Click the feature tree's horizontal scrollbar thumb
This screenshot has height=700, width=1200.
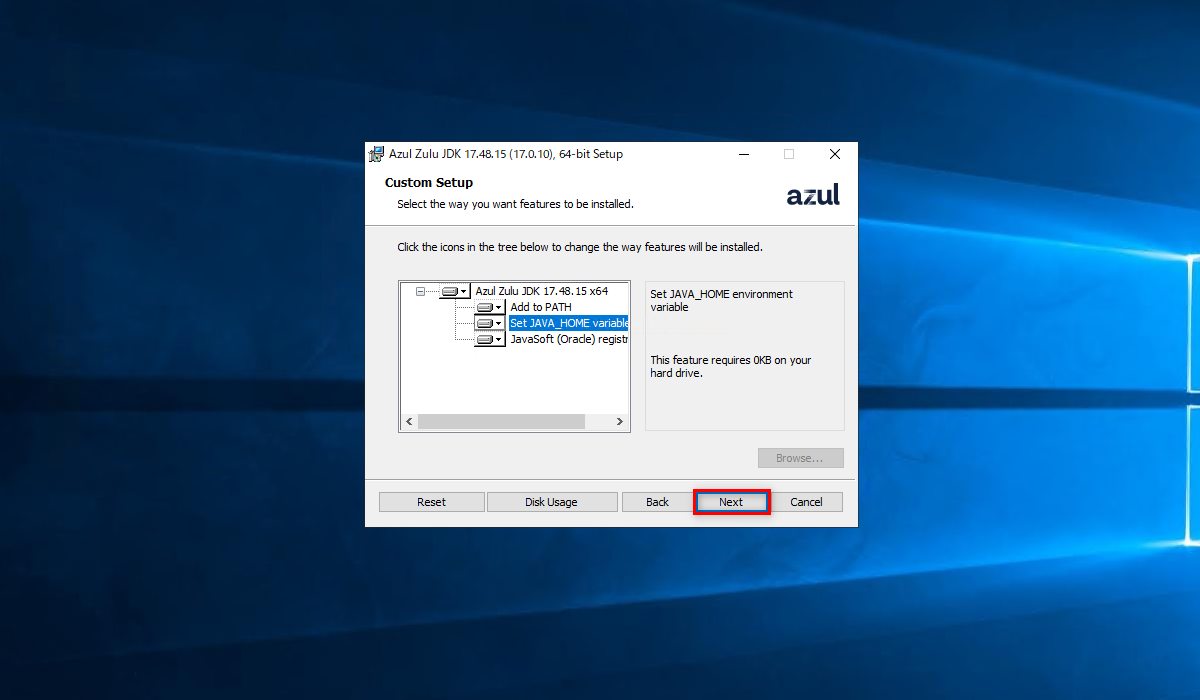(x=501, y=422)
